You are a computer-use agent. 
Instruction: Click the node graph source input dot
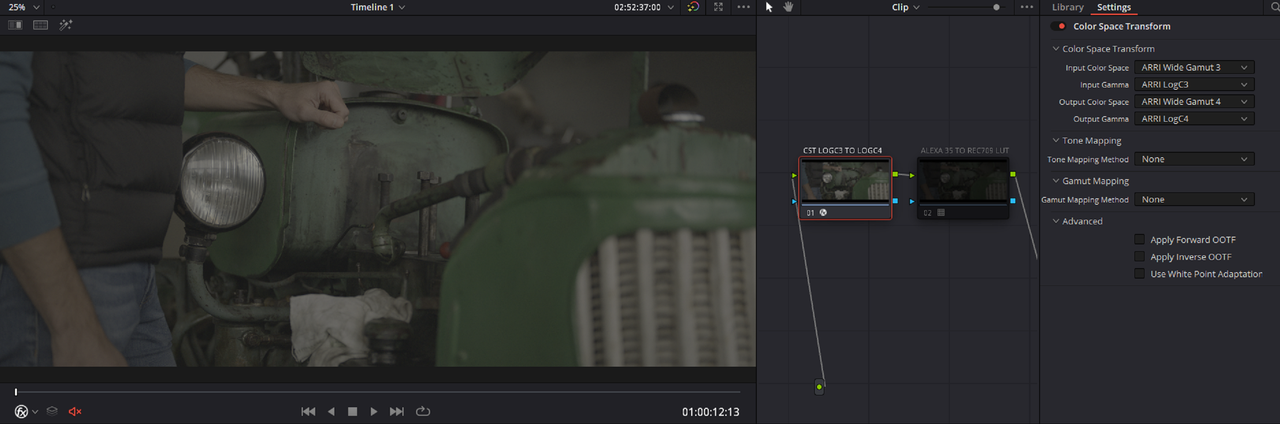click(819, 386)
